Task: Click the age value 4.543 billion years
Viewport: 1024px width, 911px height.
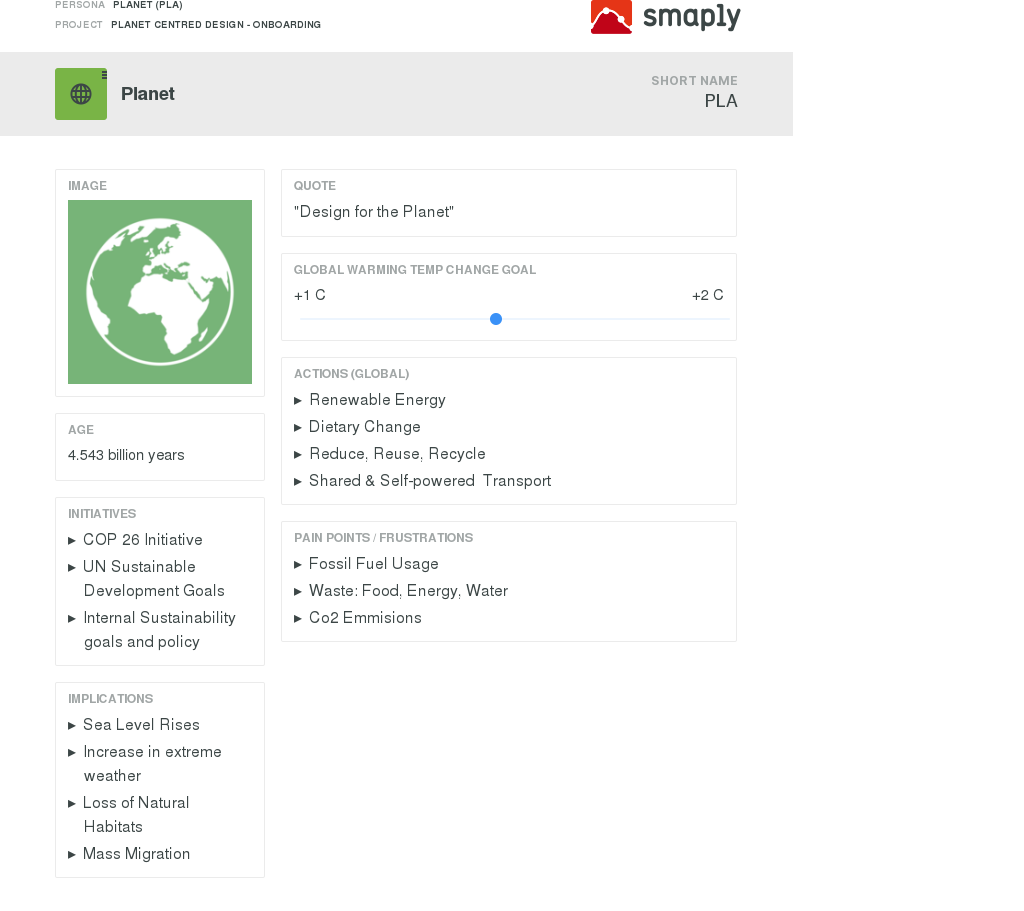Action: click(x=126, y=455)
